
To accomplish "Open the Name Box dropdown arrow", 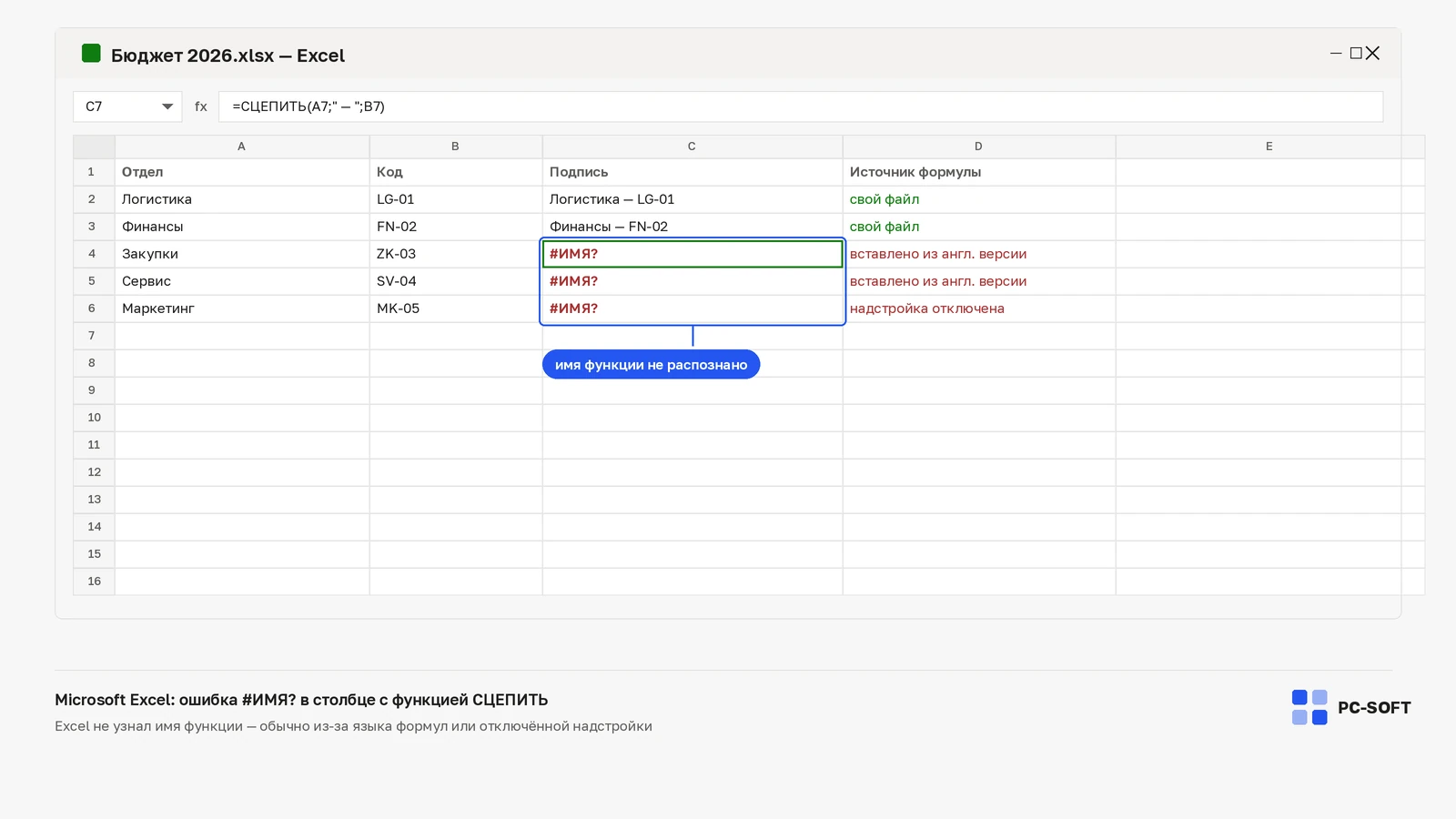I will 167,106.
